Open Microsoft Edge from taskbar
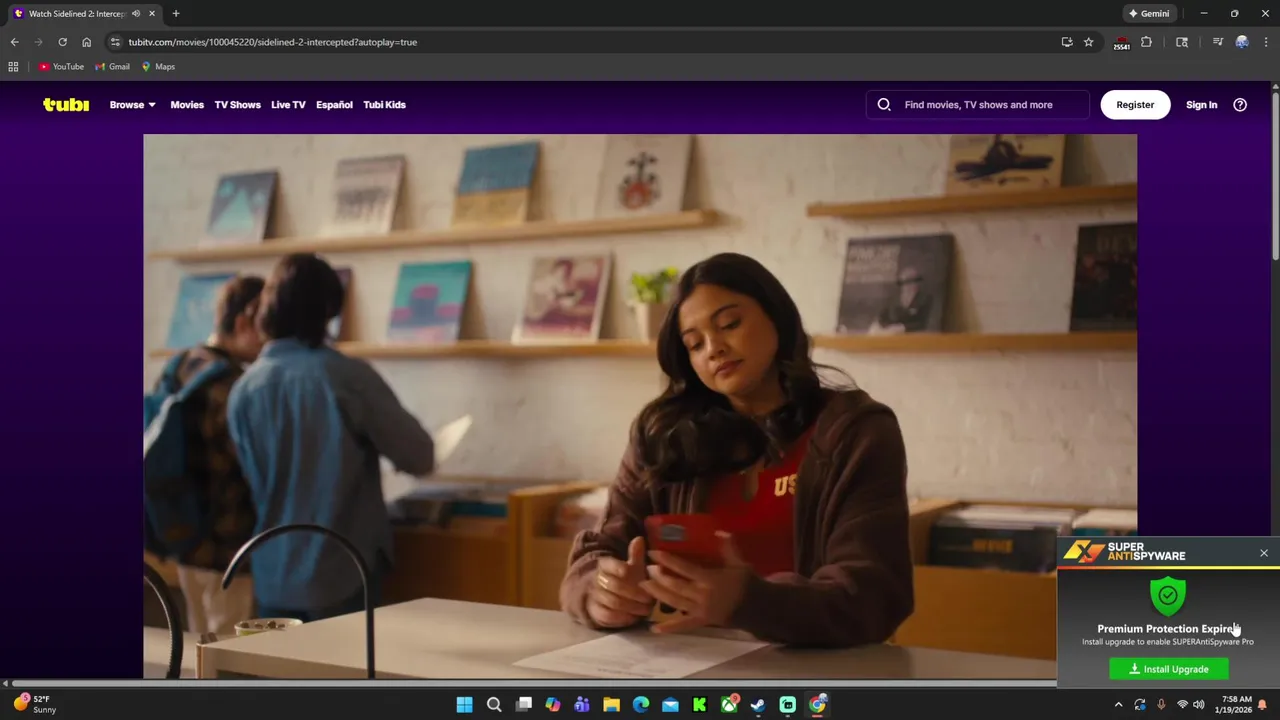 (x=641, y=705)
